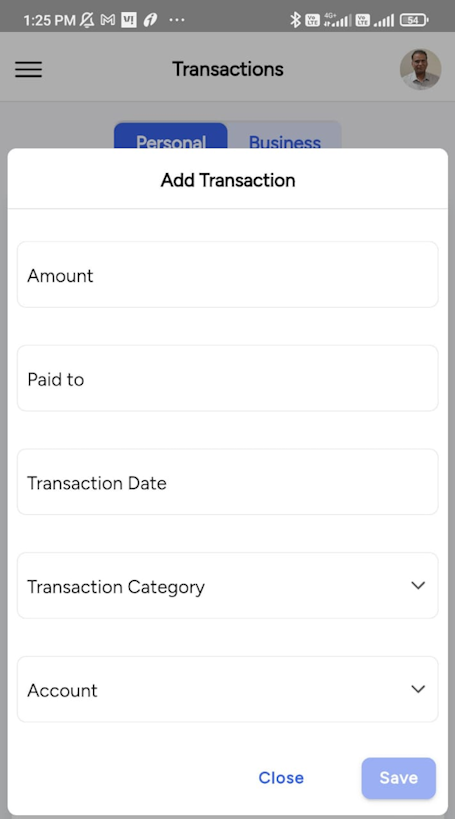Open the hamburger navigation menu
Screen dimensions: 455x819
click(x=28, y=69)
